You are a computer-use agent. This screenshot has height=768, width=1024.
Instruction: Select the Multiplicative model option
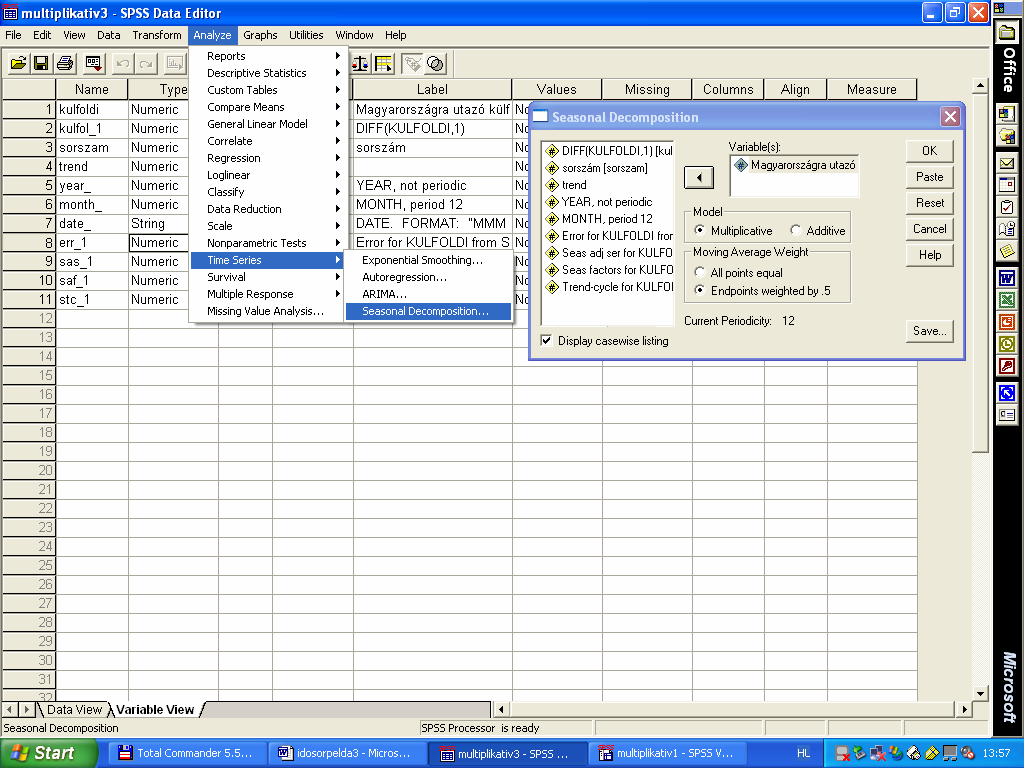(699, 230)
